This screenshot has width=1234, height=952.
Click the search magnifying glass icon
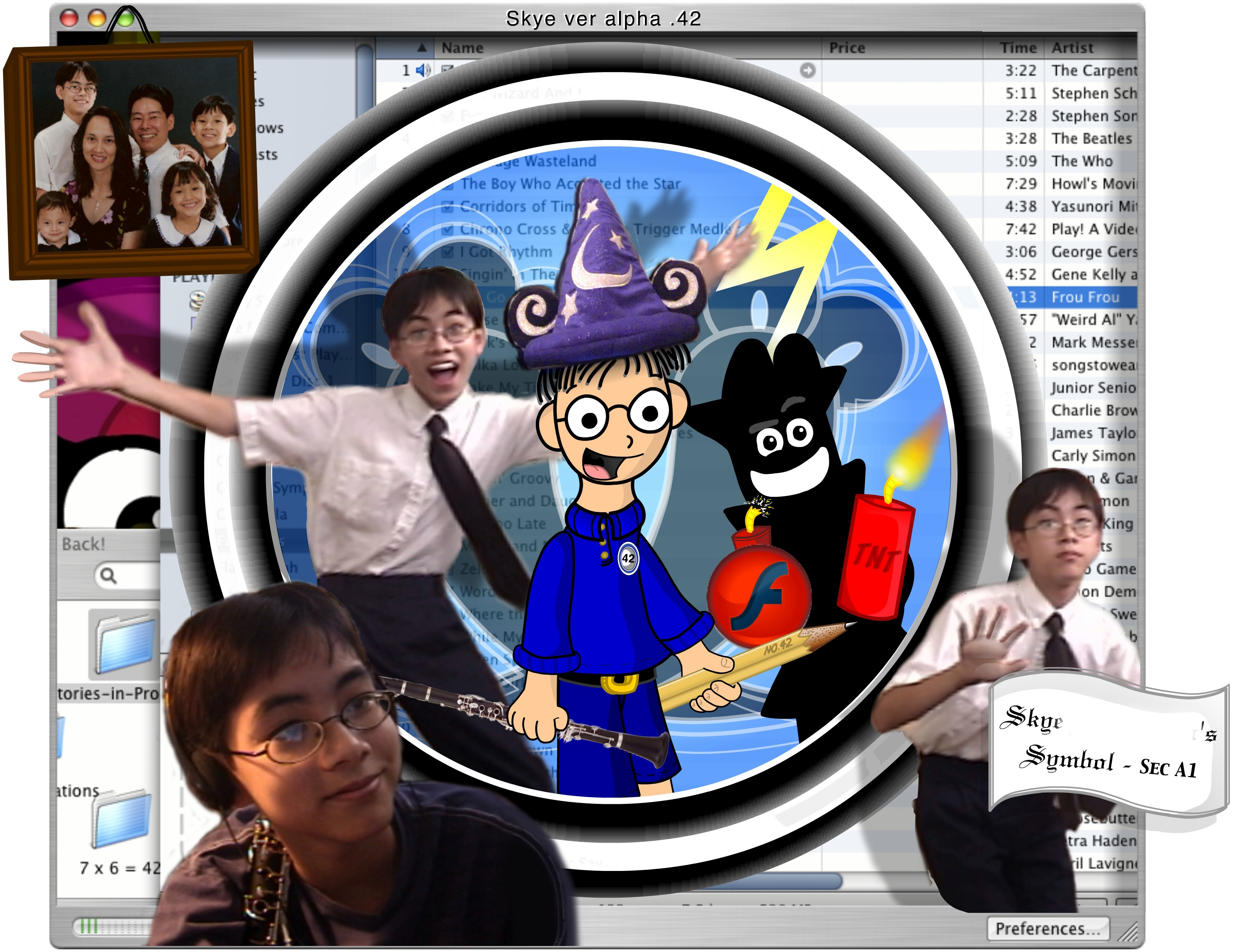click(x=108, y=576)
